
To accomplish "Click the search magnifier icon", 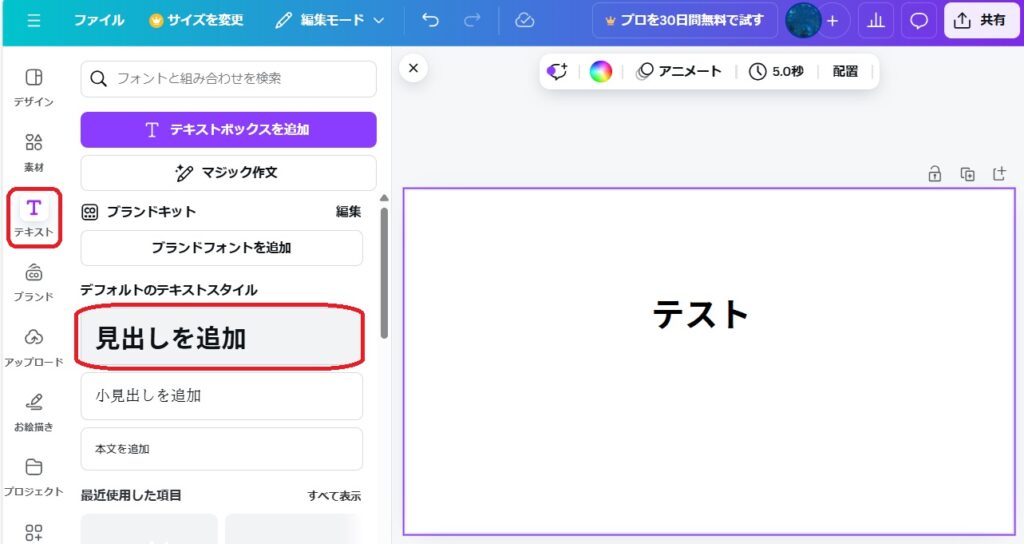I will click(x=99, y=79).
